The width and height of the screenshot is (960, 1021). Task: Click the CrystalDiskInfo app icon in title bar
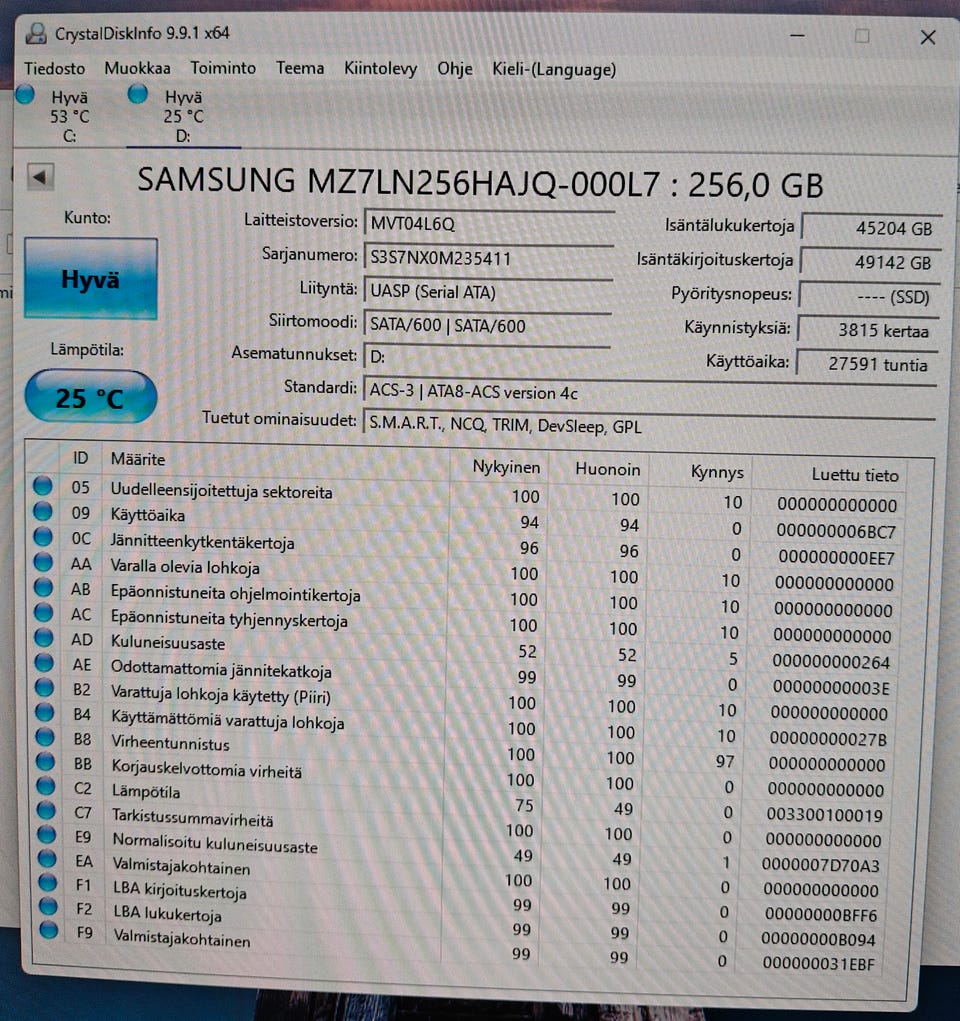click(36, 33)
